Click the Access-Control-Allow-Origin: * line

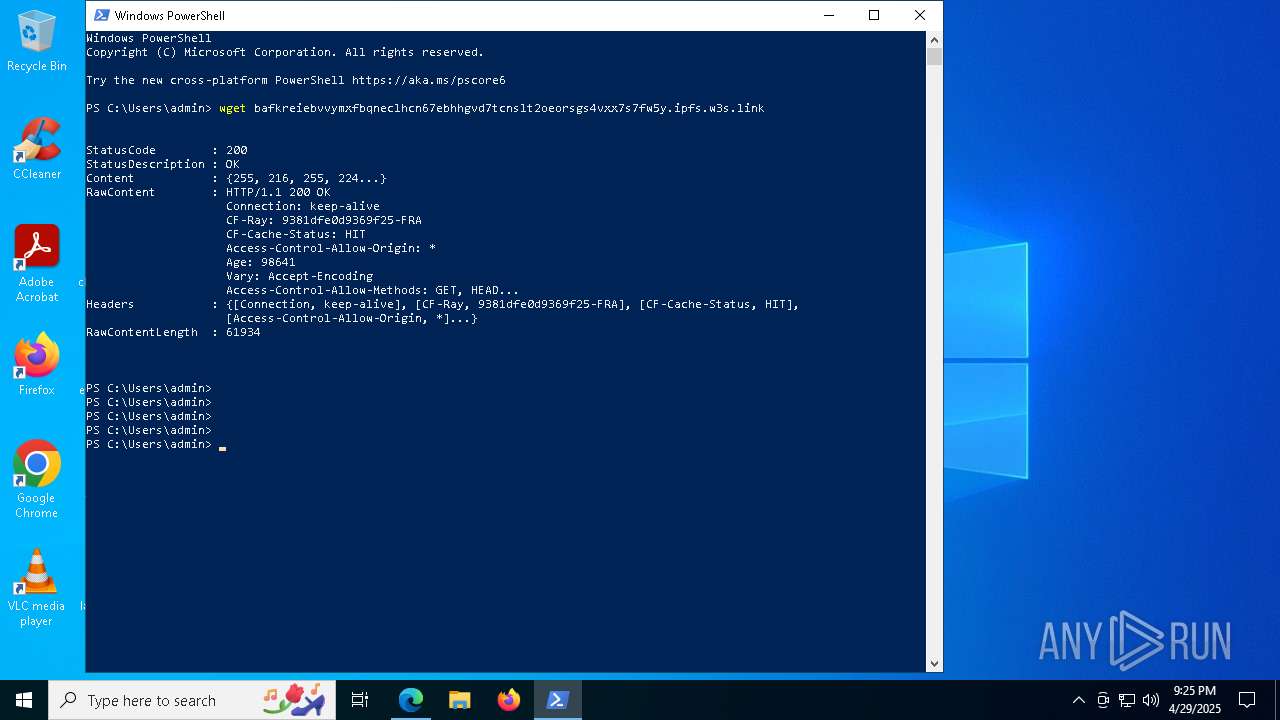coord(331,248)
